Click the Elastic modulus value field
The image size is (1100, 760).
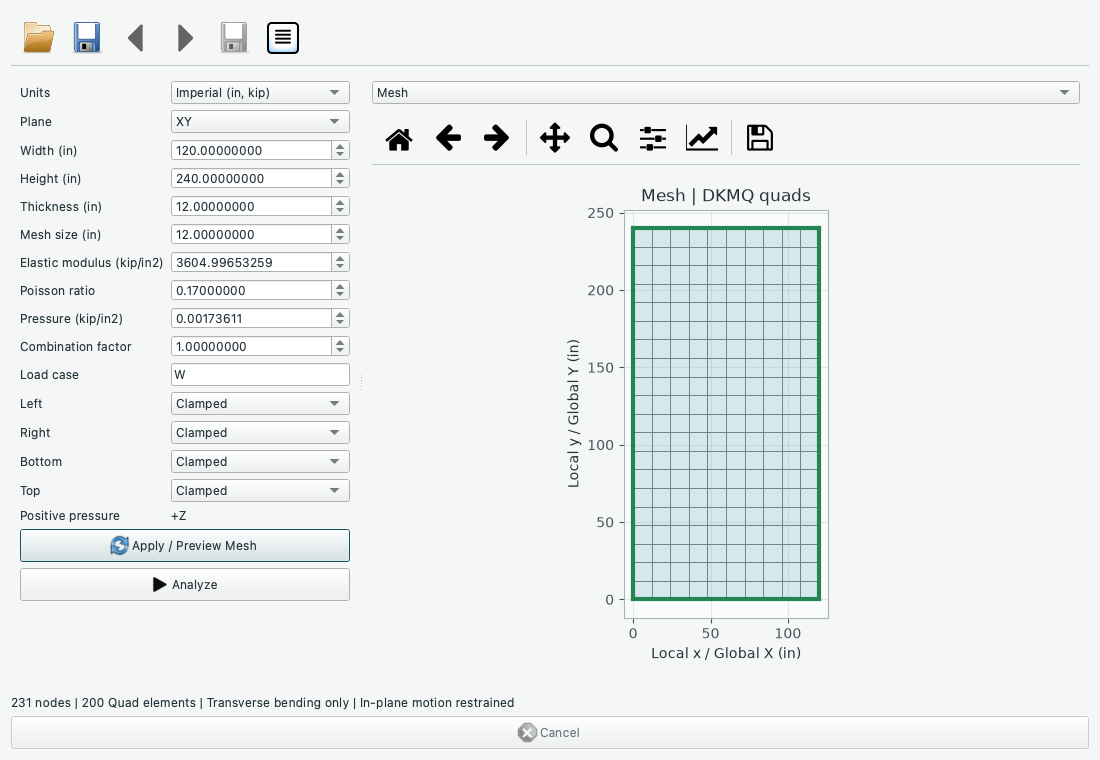(251, 262)
